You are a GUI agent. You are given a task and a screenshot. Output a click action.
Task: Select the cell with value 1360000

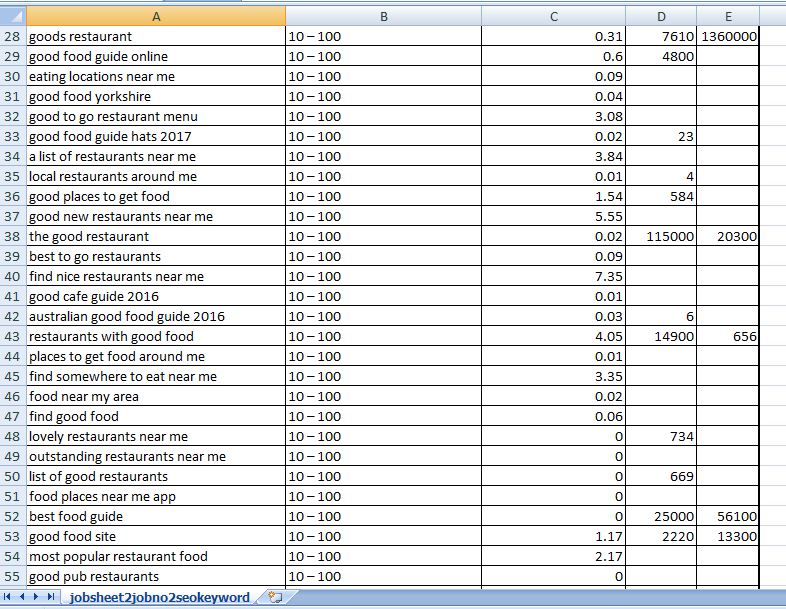coord(727,37)
